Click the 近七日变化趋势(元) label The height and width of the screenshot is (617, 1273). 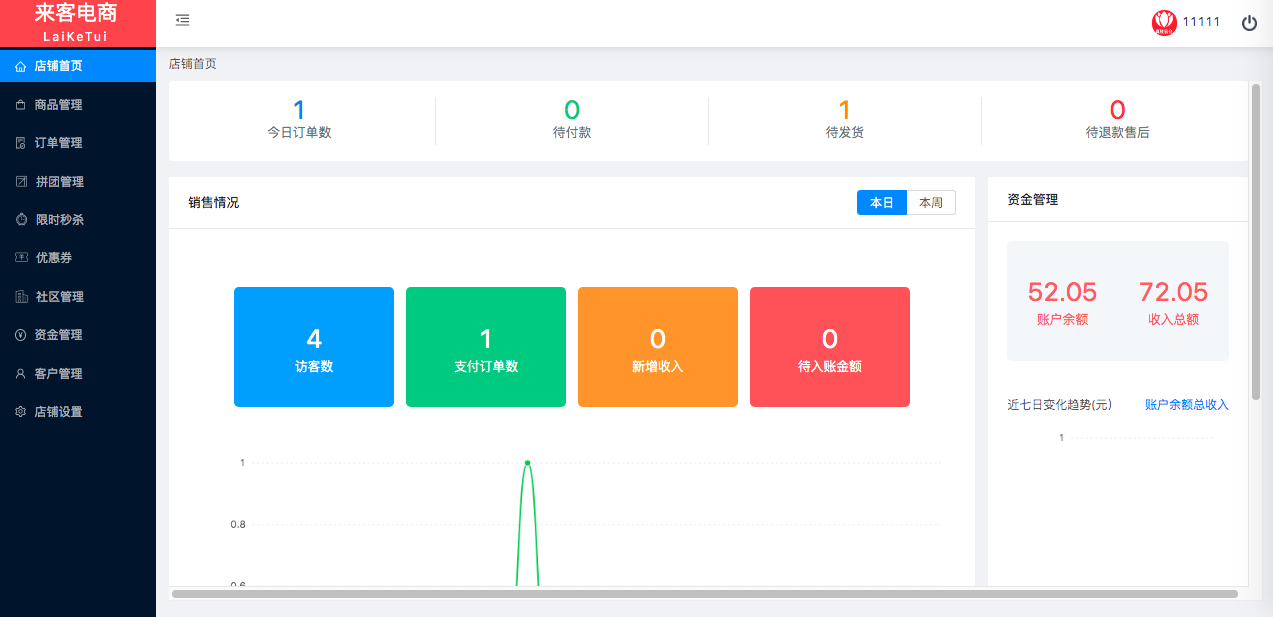pos(1060,405)
